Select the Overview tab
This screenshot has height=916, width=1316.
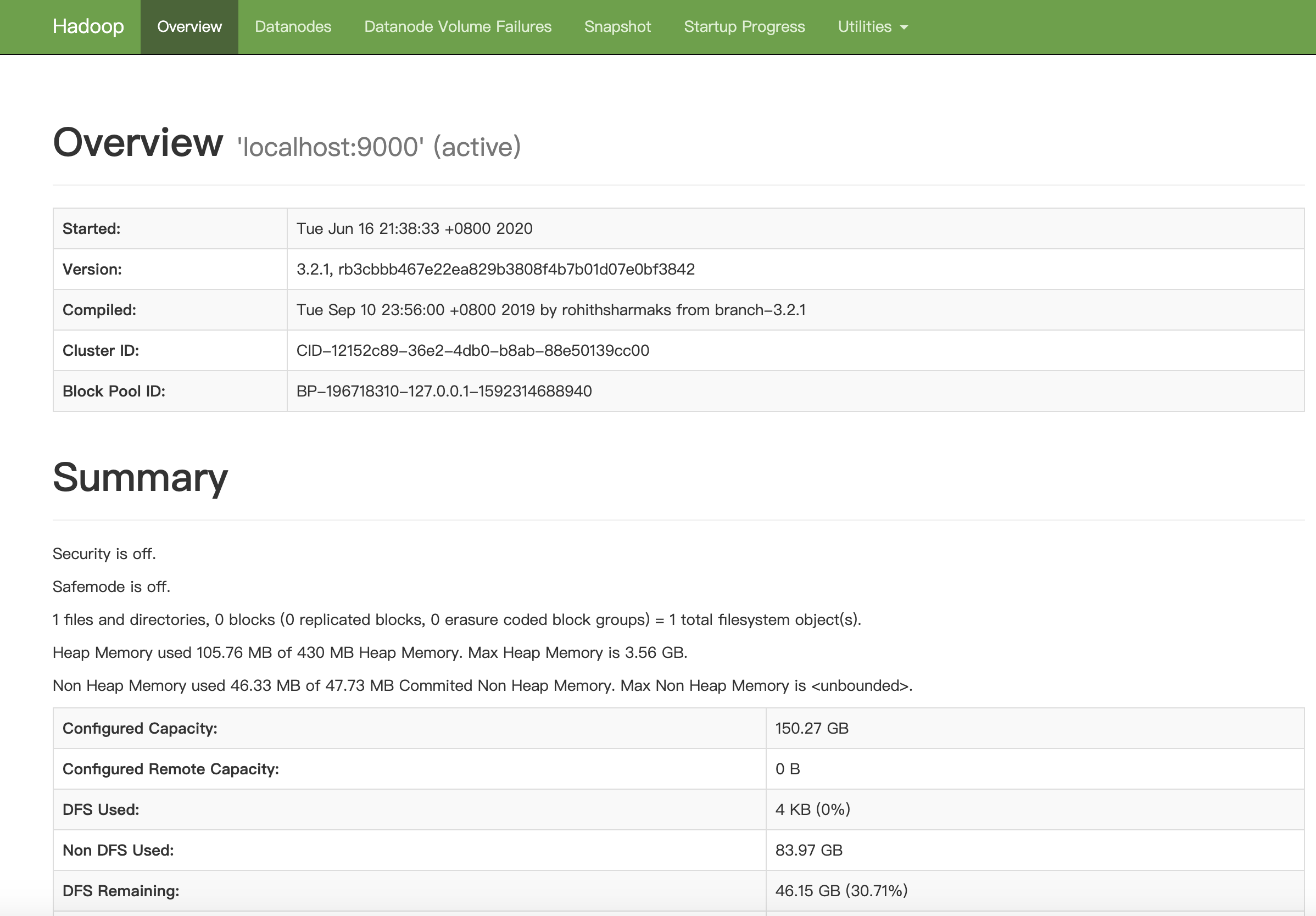189,26
